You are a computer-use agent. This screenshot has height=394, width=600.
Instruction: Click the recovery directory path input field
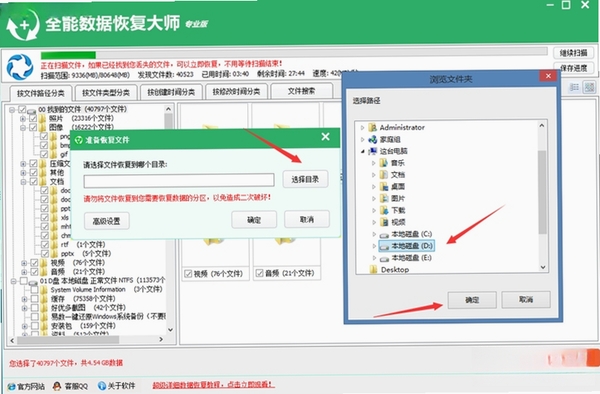[x=179, y=180]
